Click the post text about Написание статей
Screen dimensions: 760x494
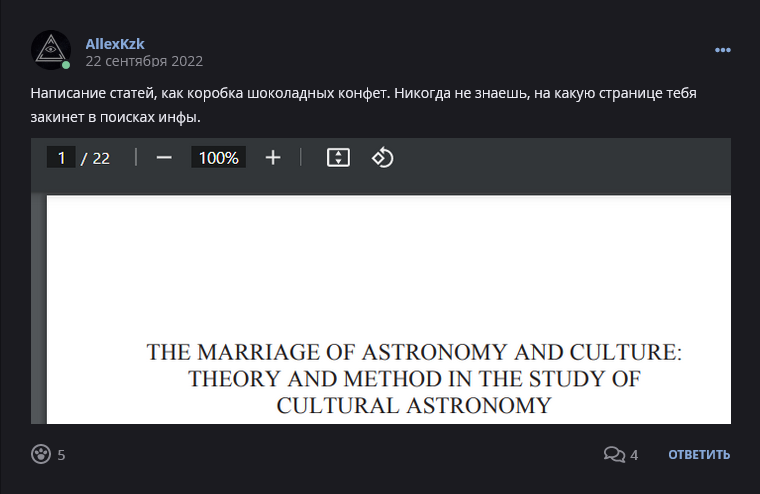(364, 105)
